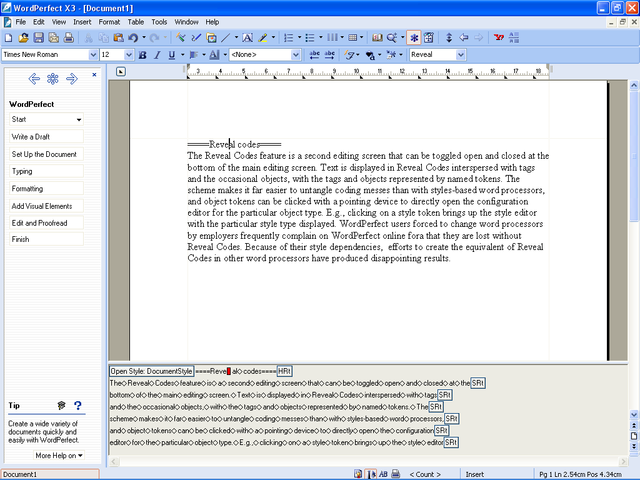Click the HRt code in Reveal Codes
Viewport: 640px width, 480px height.
tap(284, 371)
